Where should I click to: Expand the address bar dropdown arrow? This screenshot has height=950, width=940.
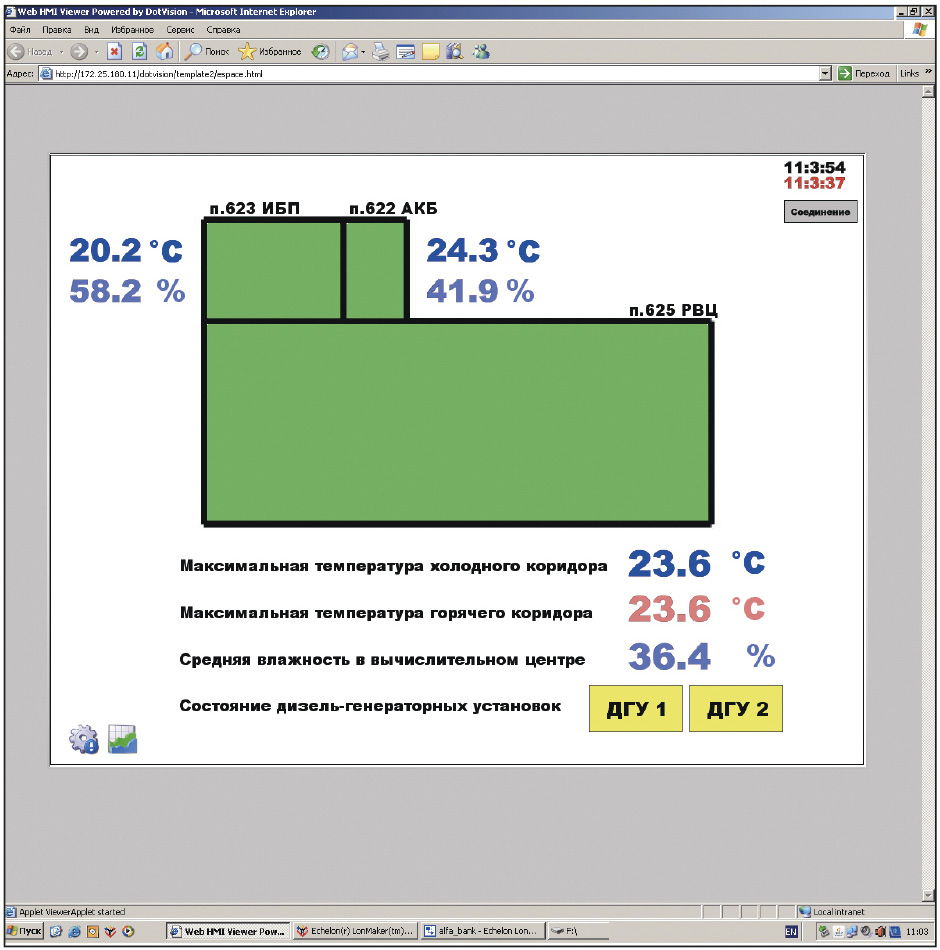tap(825, 73)
